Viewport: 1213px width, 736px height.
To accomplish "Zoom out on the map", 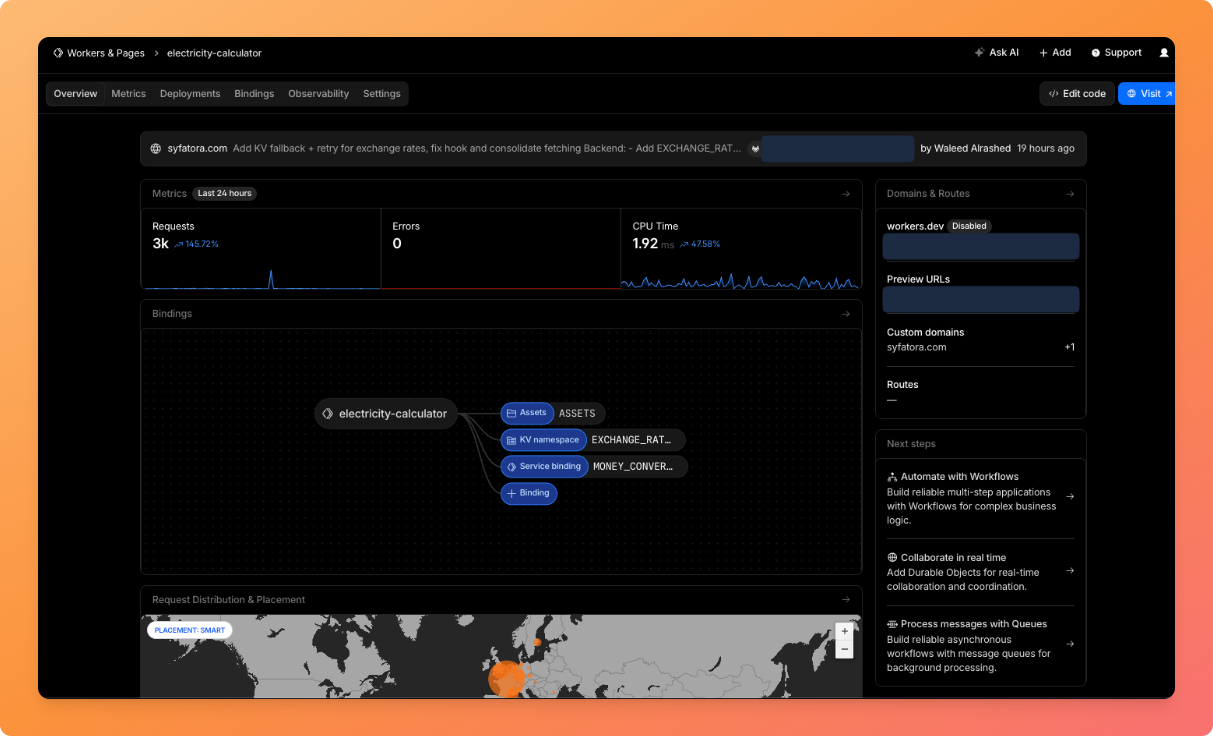I will (x=844, y=649).
